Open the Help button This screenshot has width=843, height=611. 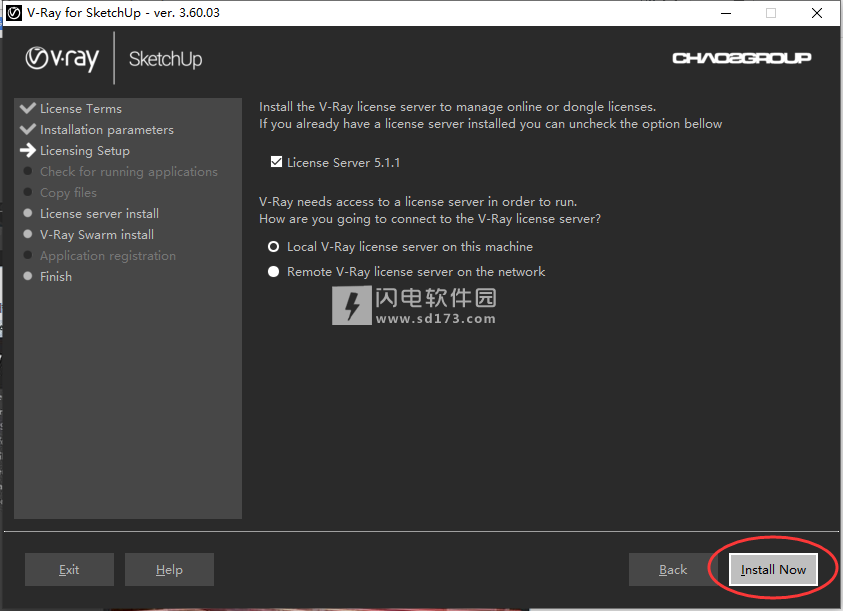(x=169, y=570)
